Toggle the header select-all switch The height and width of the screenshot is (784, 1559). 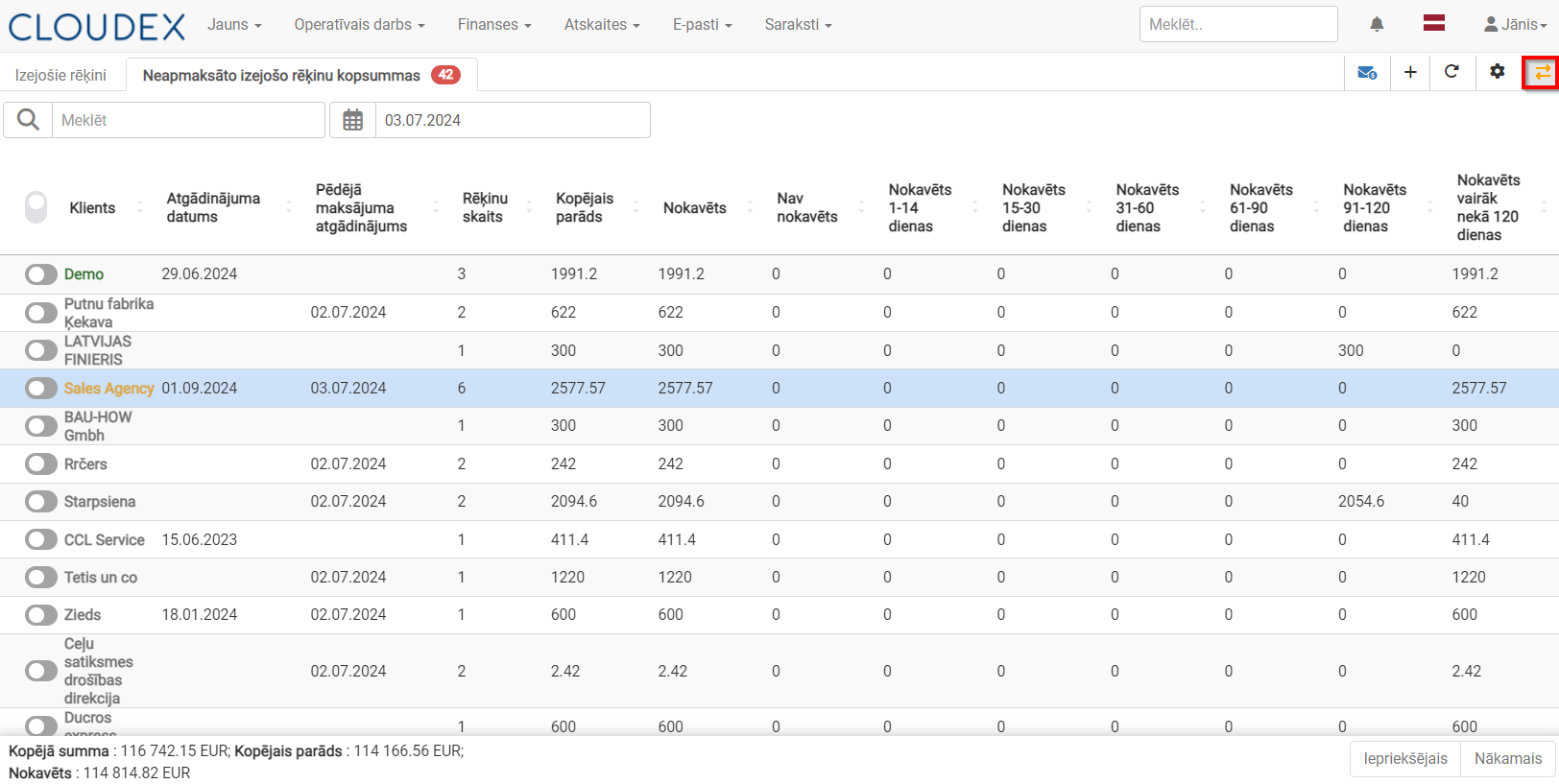(x=36, y=207)
